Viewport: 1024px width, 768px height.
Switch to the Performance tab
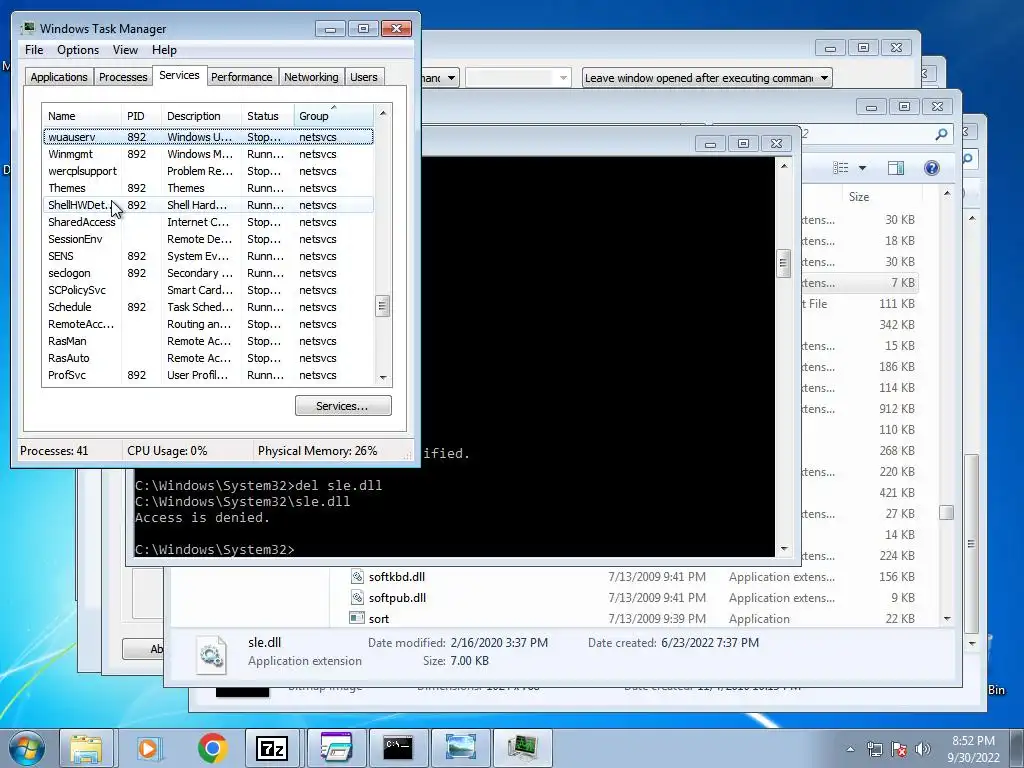click(242, 77)
